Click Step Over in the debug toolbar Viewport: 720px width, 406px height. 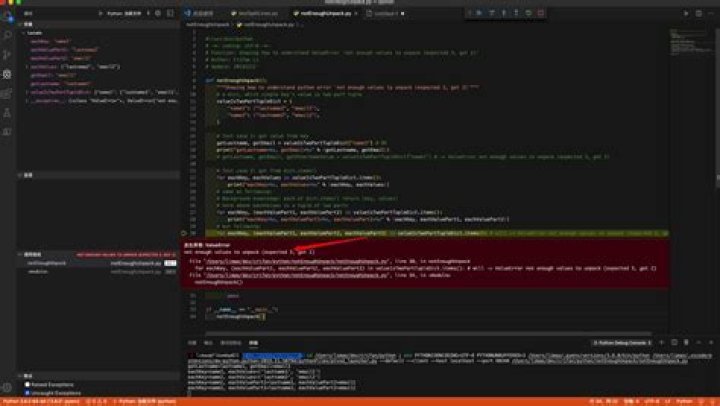(x=491, y=13)
